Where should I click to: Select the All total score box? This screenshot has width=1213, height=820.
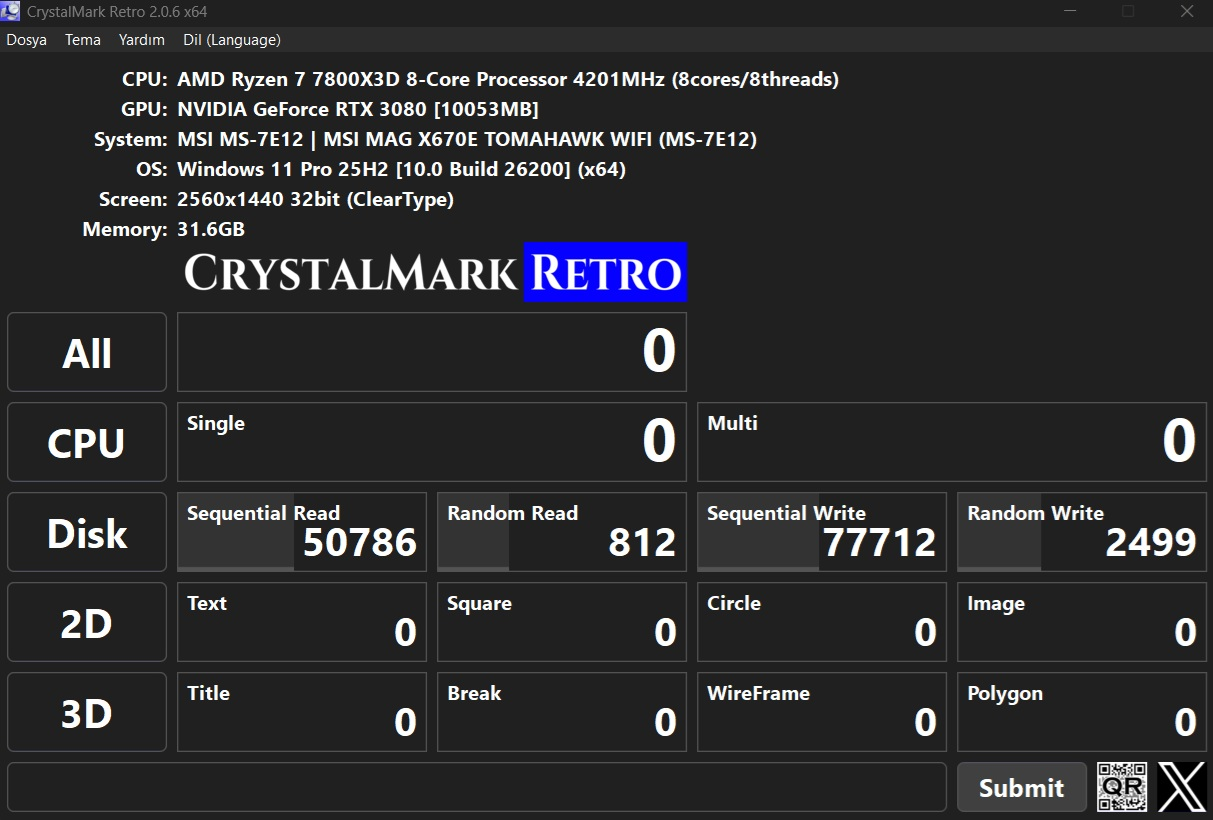[432, 352]
